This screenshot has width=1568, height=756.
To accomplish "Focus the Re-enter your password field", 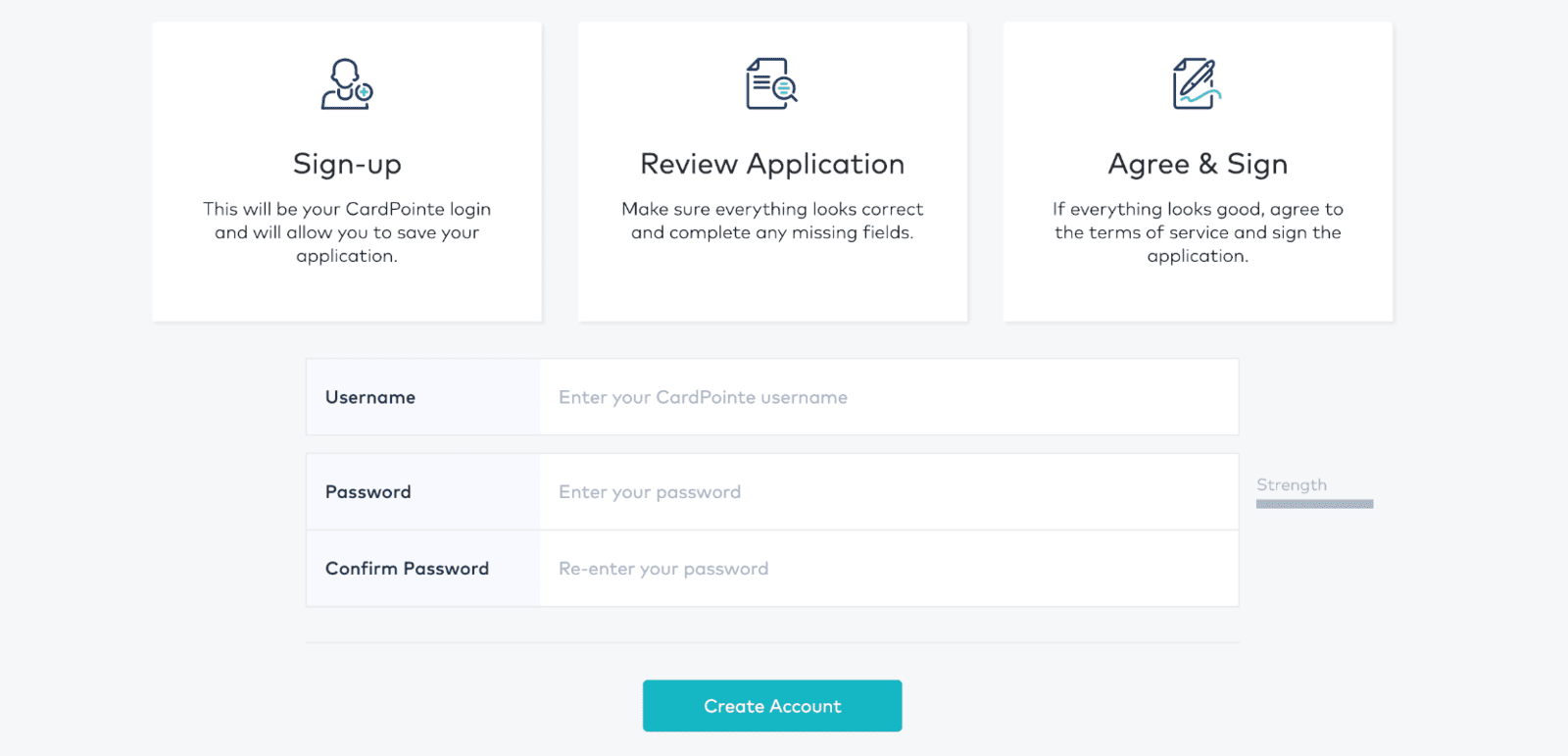I will pos(889,569).
